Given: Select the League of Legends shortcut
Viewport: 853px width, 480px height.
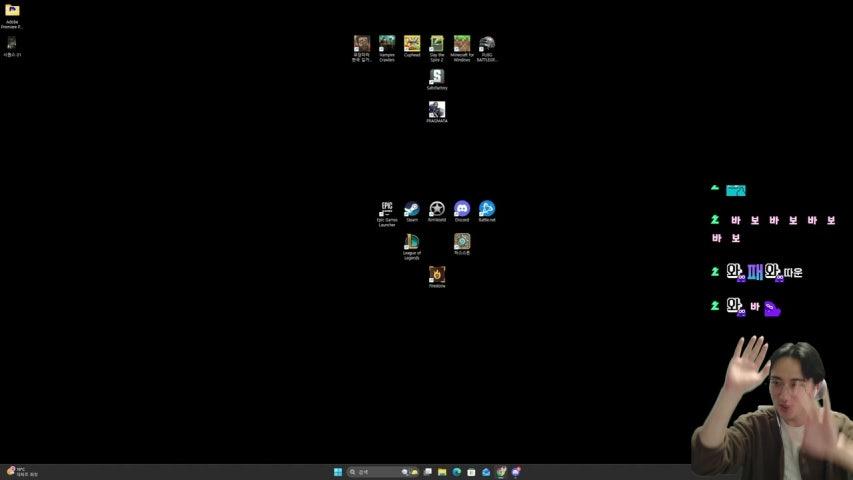Looking at the screenshot, I should [412, 247].
